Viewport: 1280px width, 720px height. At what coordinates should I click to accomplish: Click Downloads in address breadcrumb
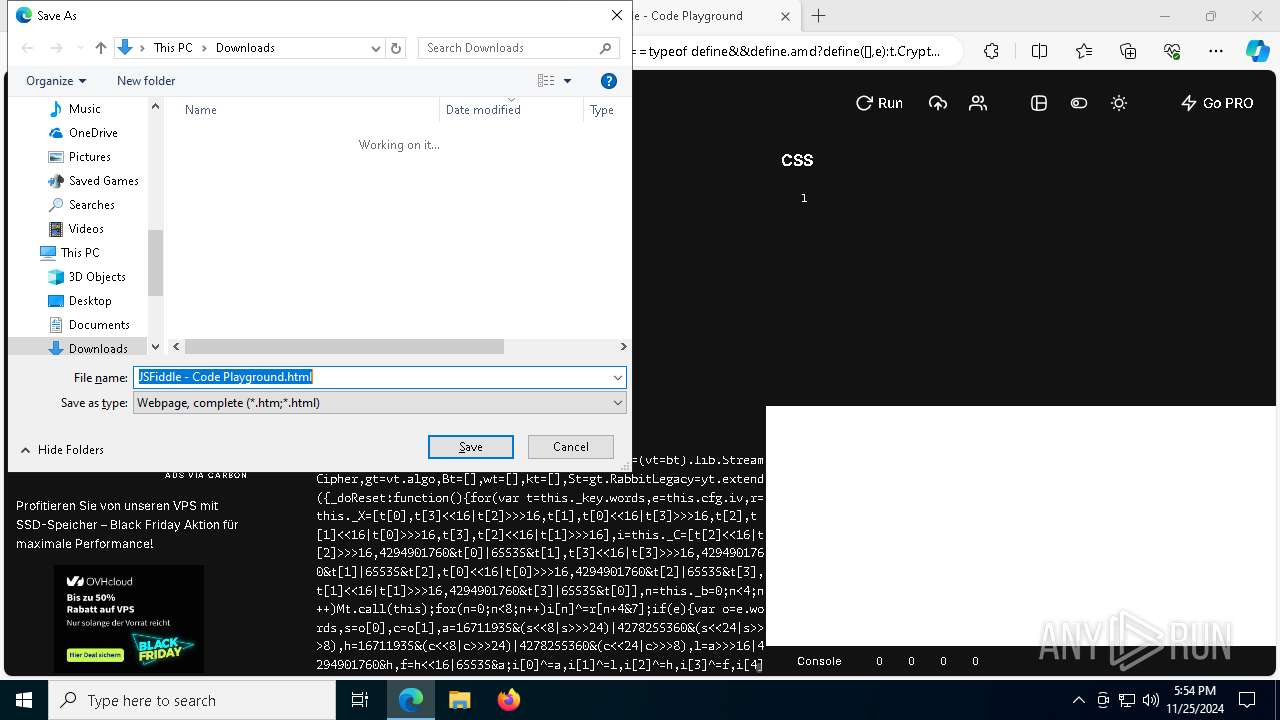pyautogui.click(x=245, y=48)
